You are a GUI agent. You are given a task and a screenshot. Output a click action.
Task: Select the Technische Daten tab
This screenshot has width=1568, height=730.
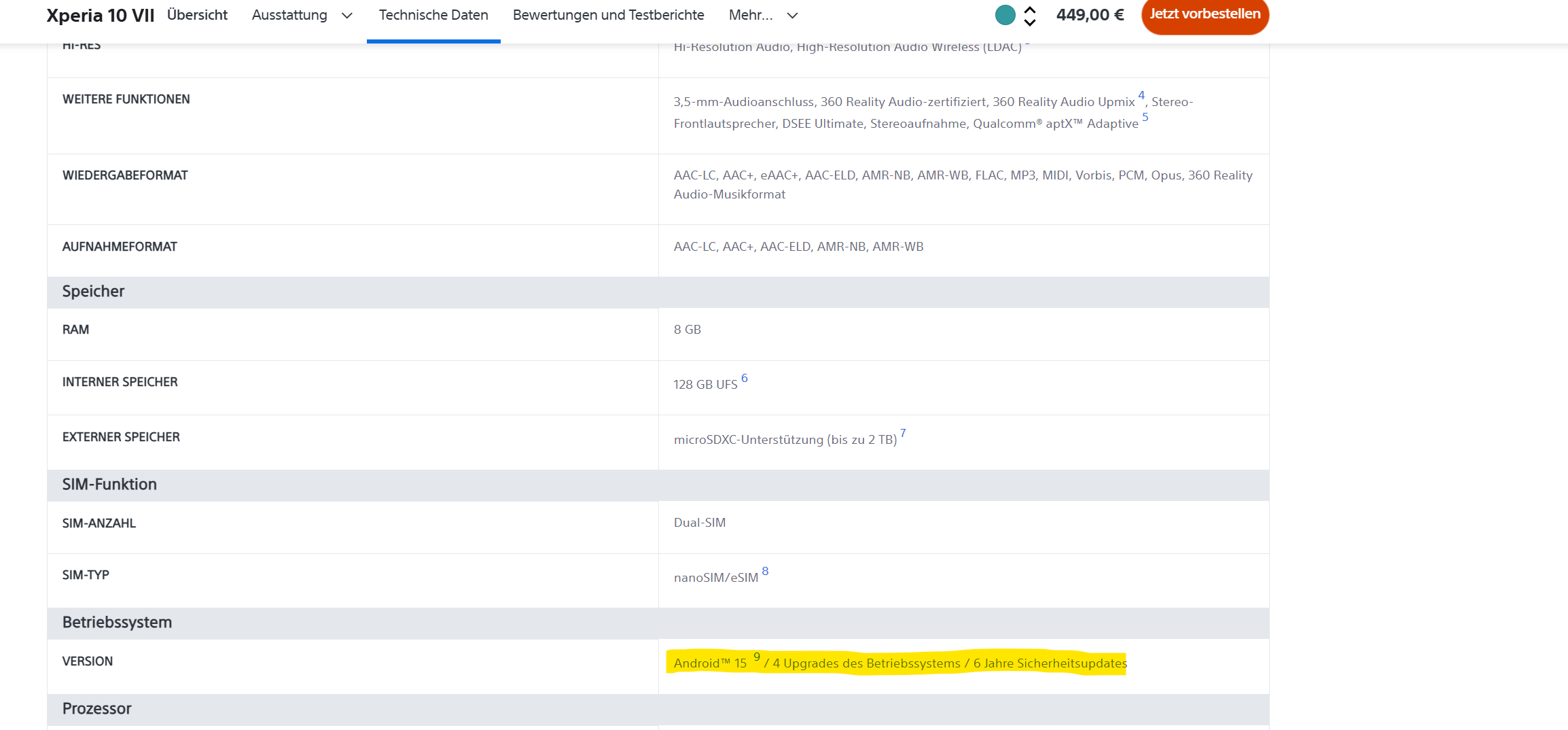(x=433, y=15)
